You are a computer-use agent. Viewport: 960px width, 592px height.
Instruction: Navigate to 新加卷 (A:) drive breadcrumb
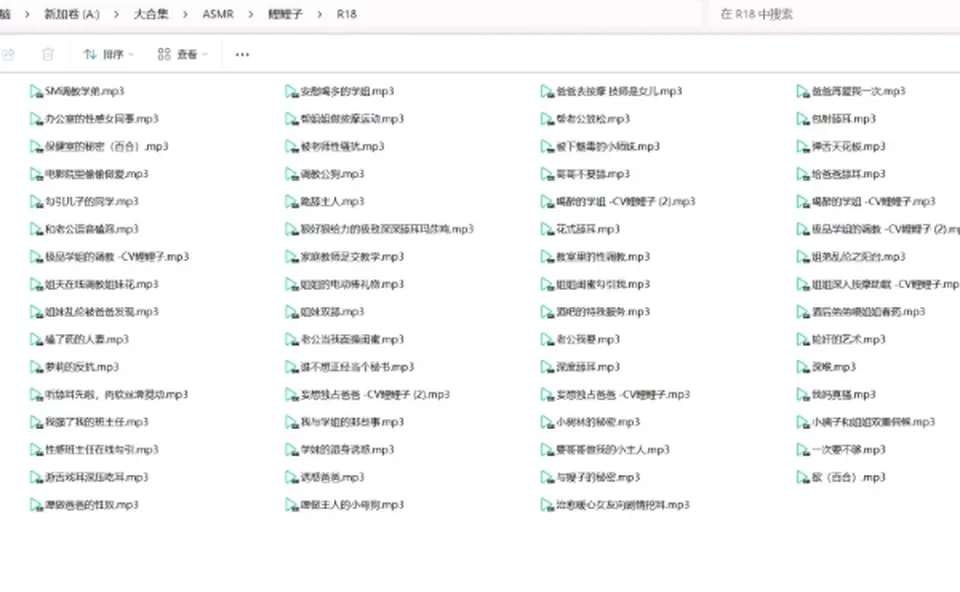[x=72, y=14]
